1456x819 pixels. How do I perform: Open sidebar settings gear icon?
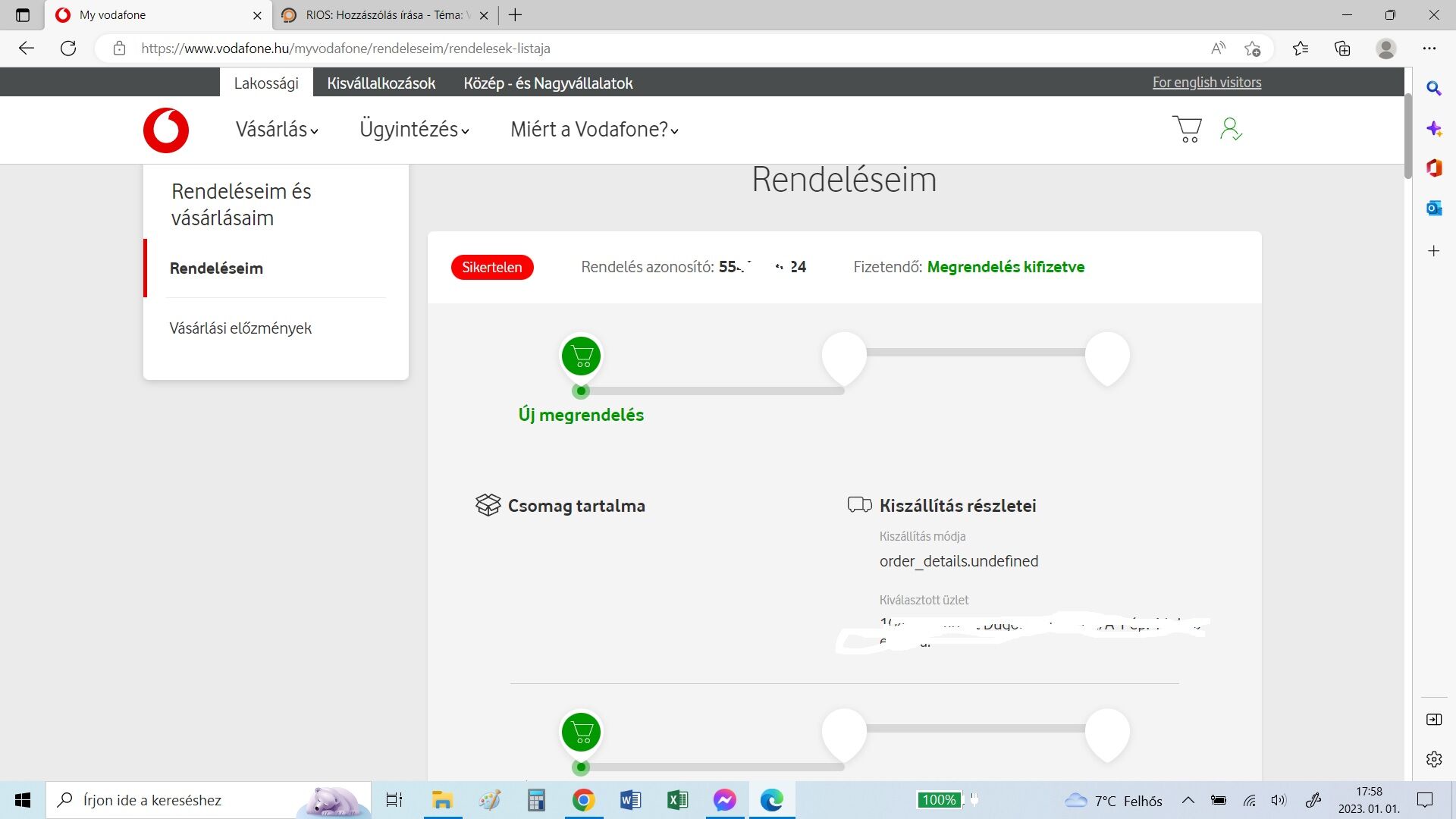[1434, 759]
